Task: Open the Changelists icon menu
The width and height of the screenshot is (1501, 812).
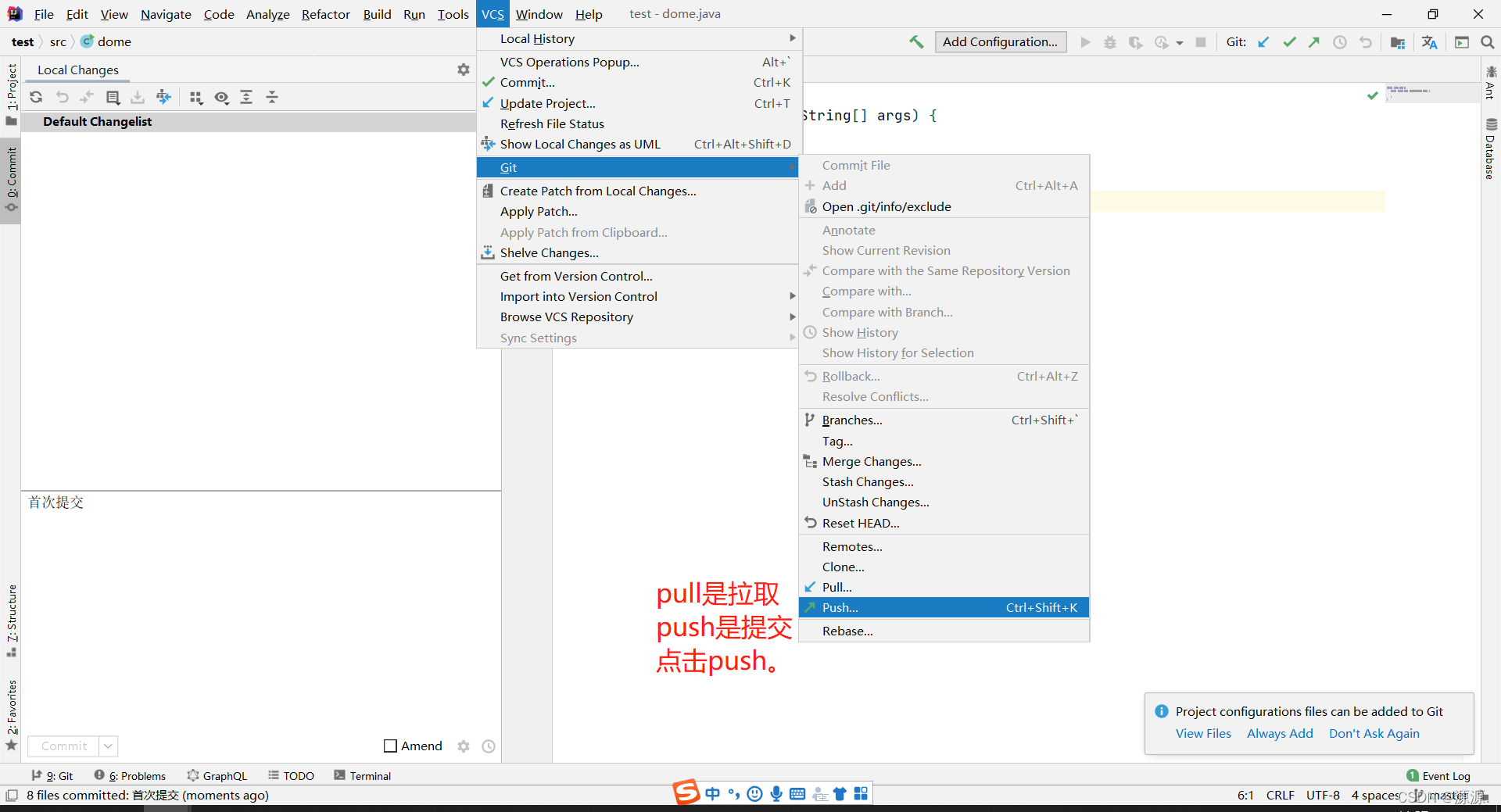Action: point(113,97)
